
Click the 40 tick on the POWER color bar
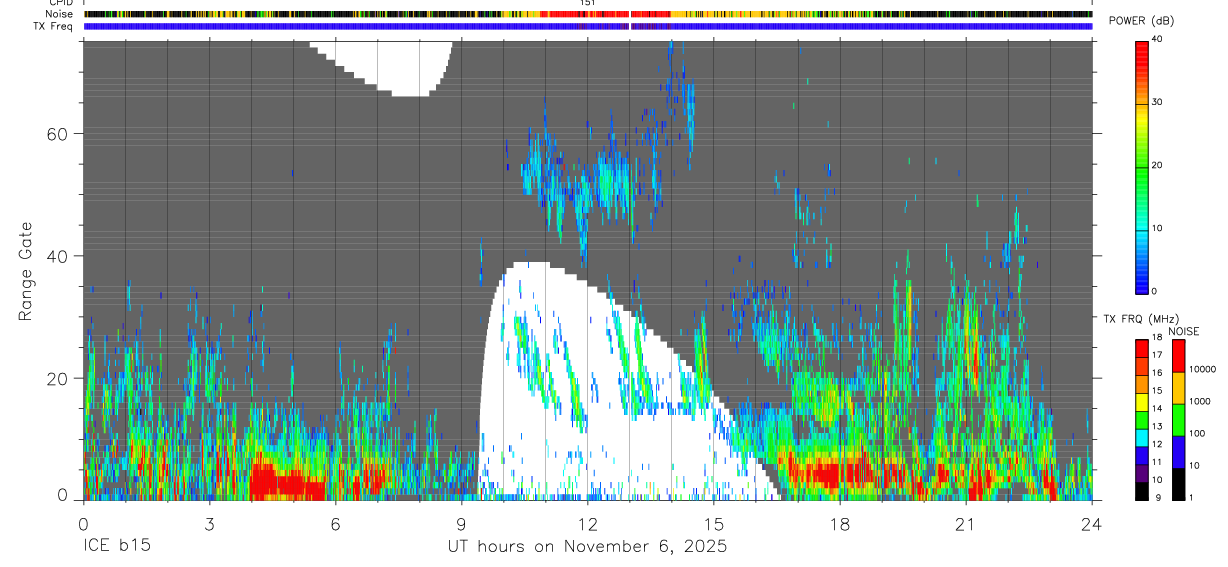click(1159, 39)
